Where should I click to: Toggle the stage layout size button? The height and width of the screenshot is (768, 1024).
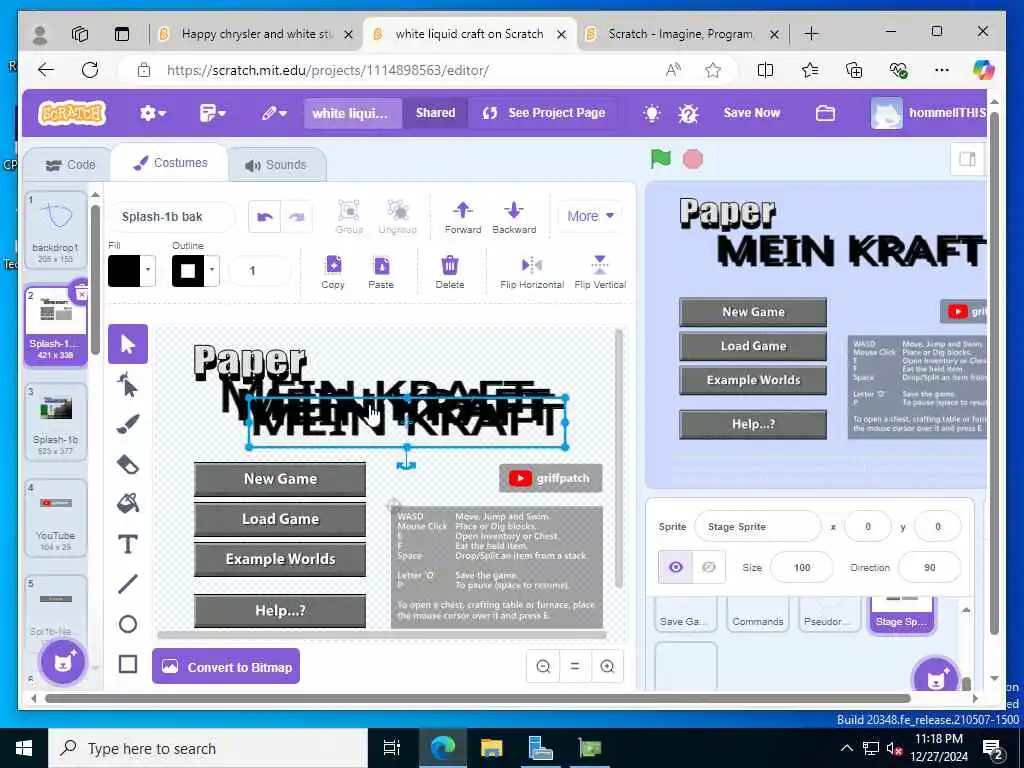coord(967,159)
